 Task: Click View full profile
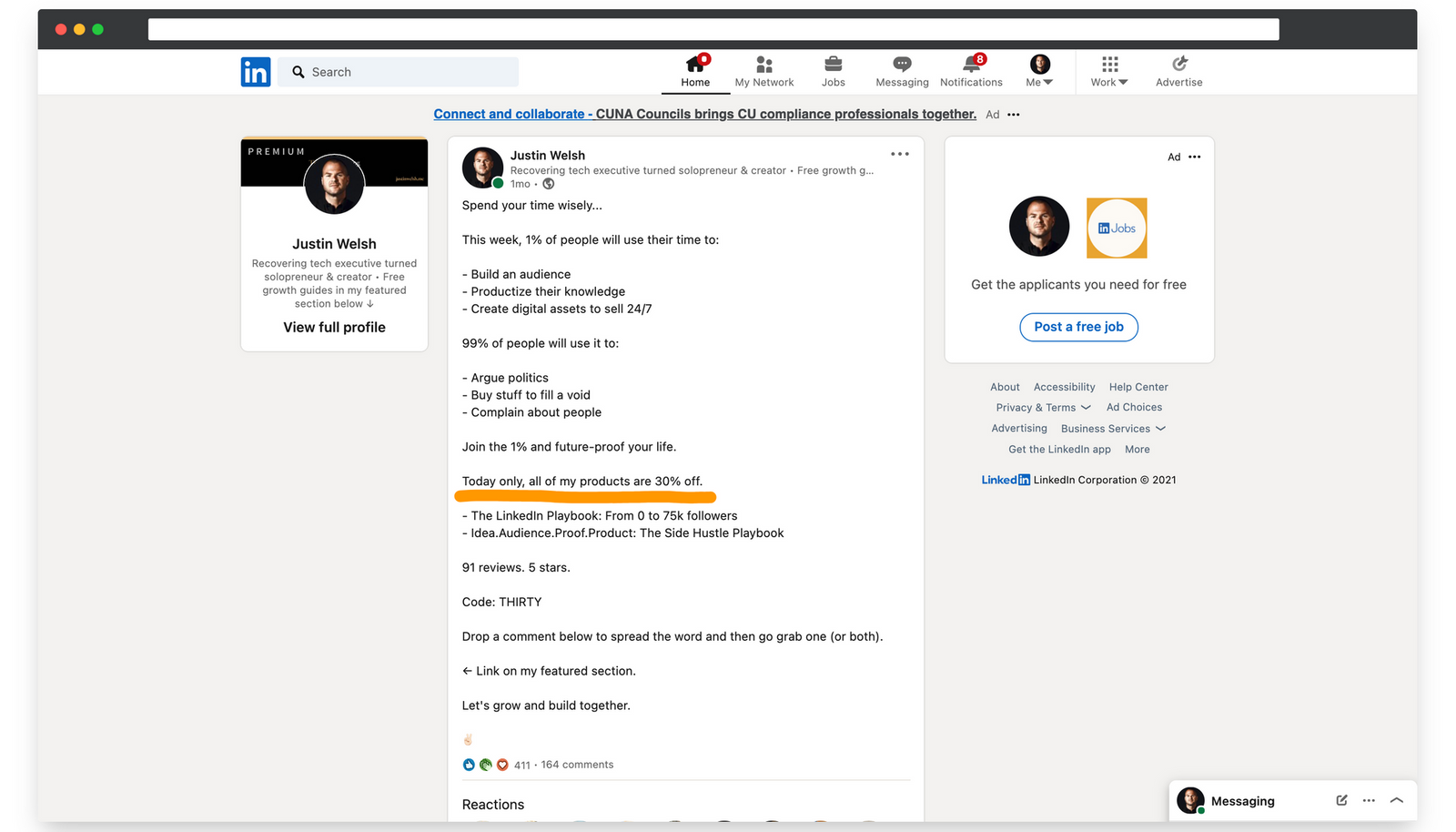click(x=334, y=328)
